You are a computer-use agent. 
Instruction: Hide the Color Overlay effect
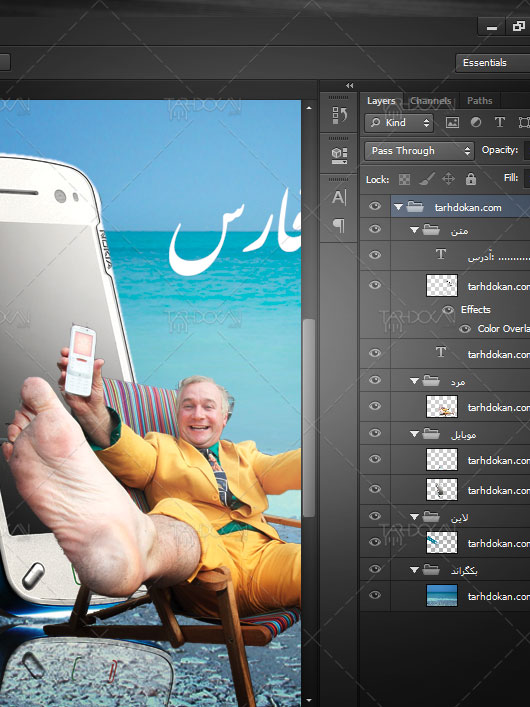click(x=465, y=329)
